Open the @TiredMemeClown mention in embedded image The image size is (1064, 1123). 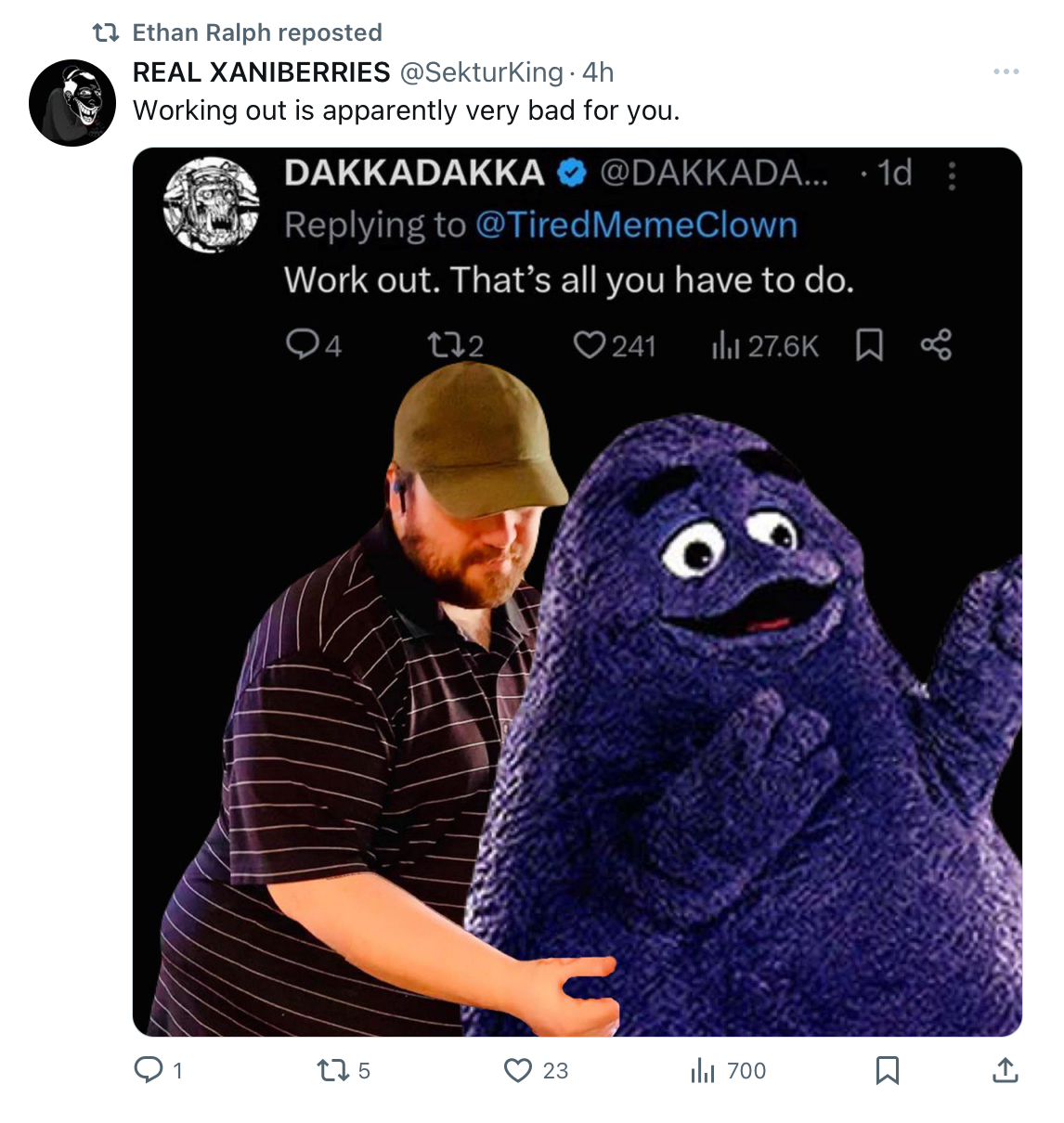(x=636, y=226)
